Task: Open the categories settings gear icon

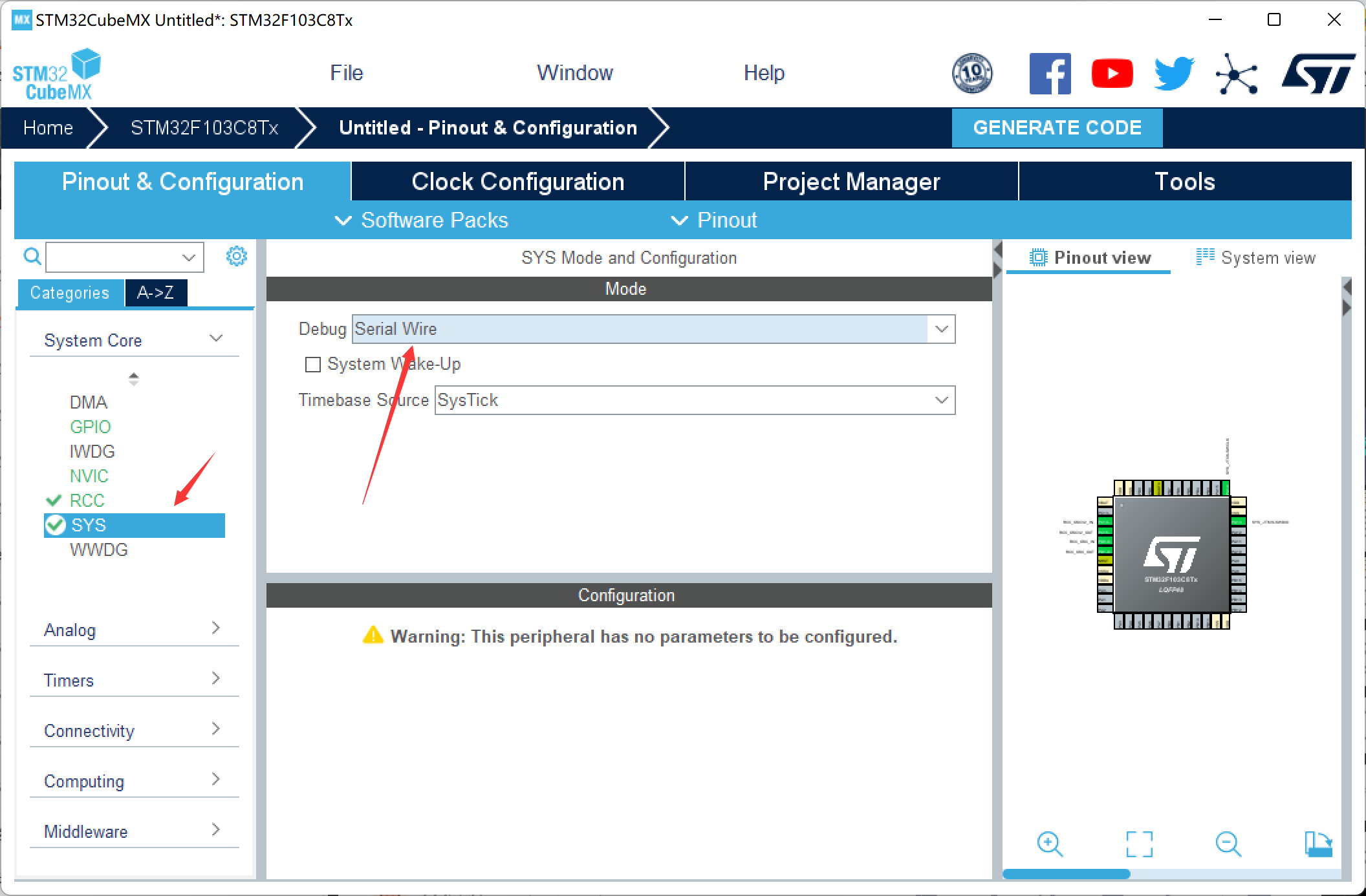Action: pos(236,256)
